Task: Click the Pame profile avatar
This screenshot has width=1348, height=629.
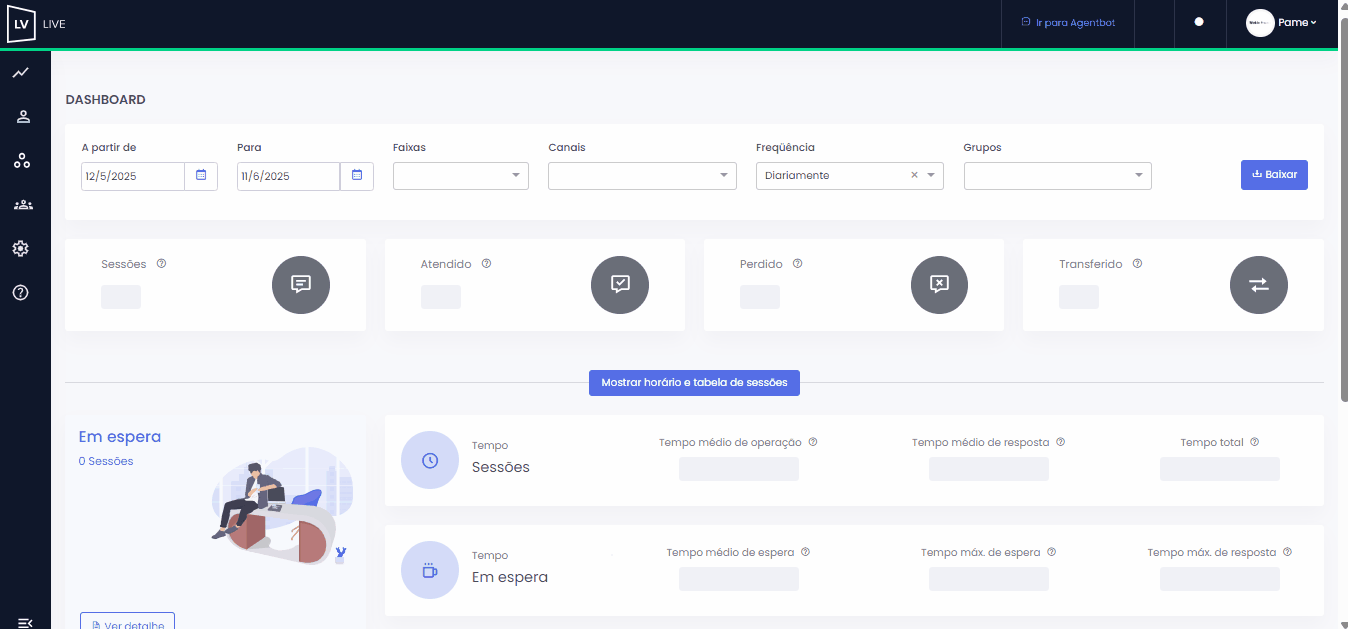Action: point(1260,22)
